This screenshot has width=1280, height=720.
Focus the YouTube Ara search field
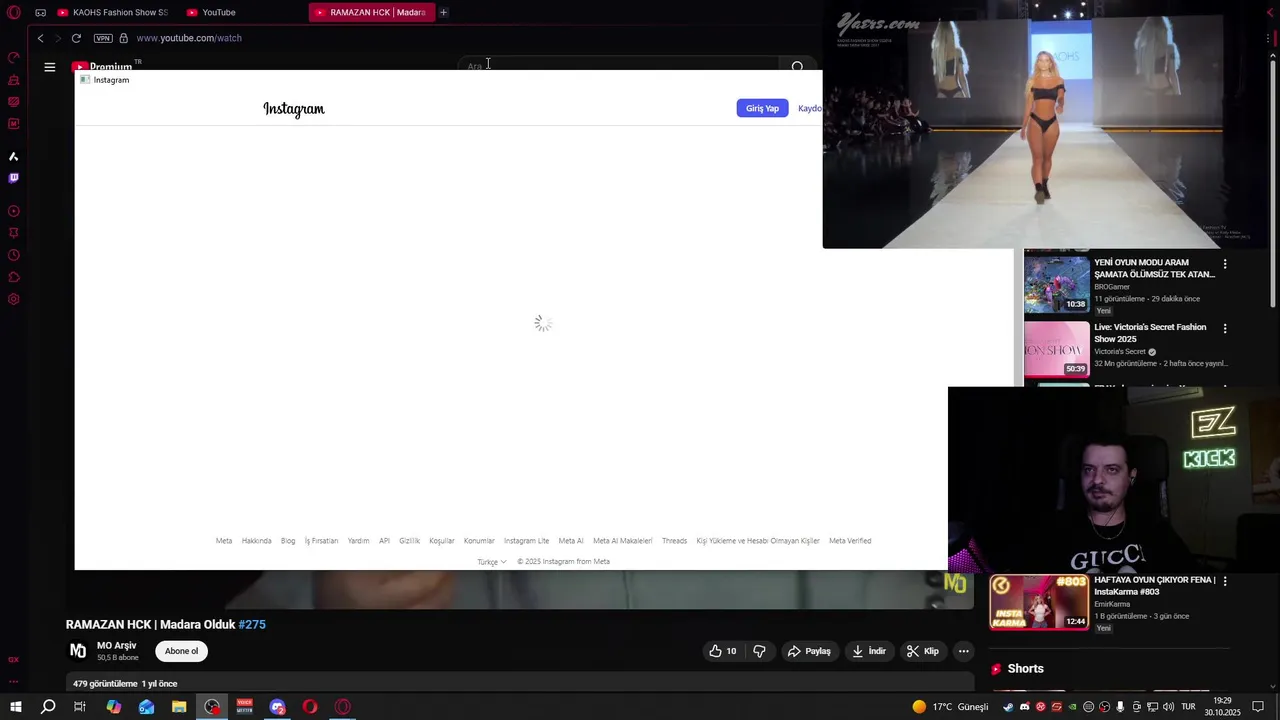620,66
